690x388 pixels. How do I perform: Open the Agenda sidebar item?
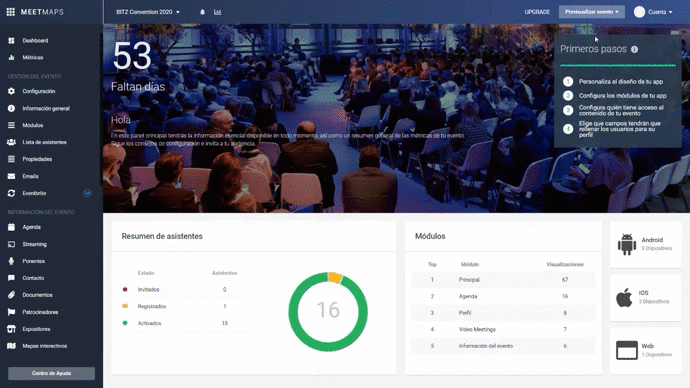tap(31, 227)
